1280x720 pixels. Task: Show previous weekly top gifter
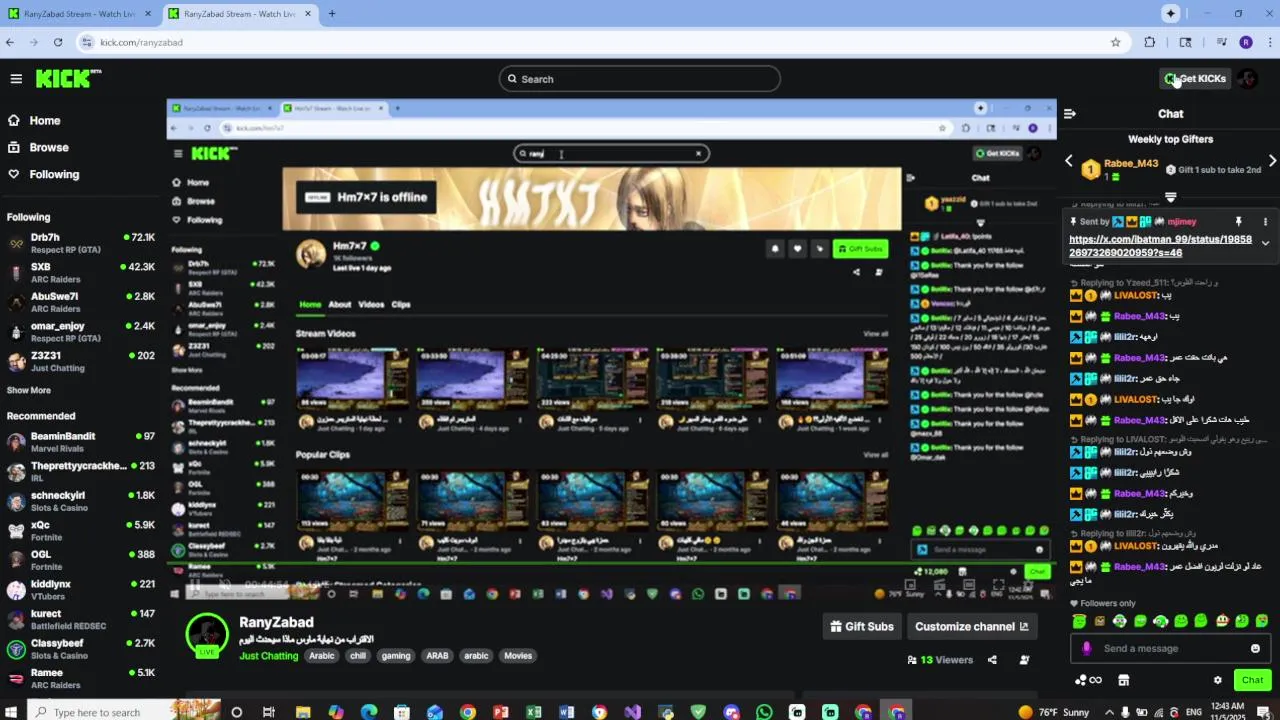[1068, 161]
